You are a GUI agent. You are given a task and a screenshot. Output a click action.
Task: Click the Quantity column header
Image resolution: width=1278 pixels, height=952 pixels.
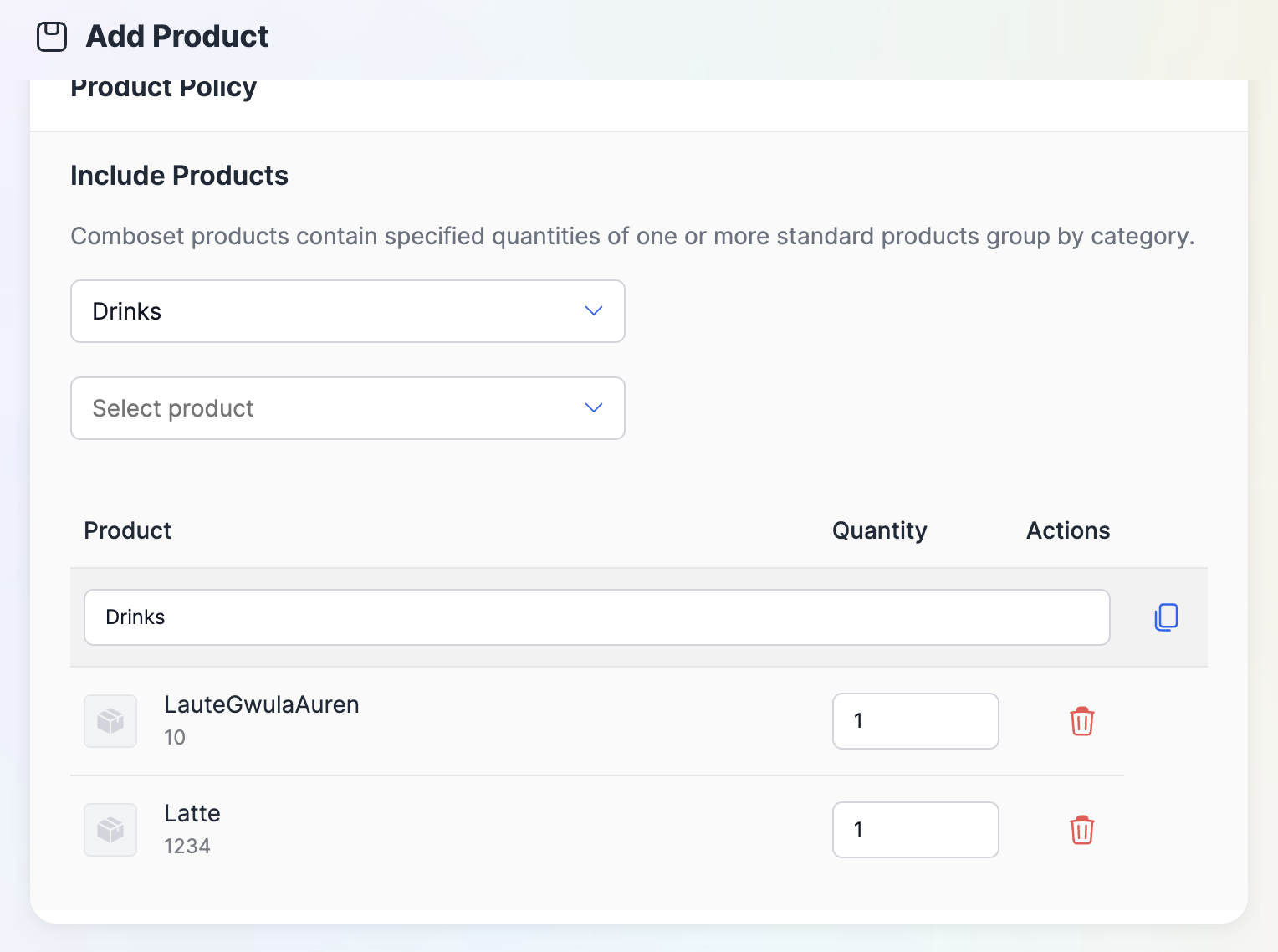pyautogui.click(x=880, y=530)
